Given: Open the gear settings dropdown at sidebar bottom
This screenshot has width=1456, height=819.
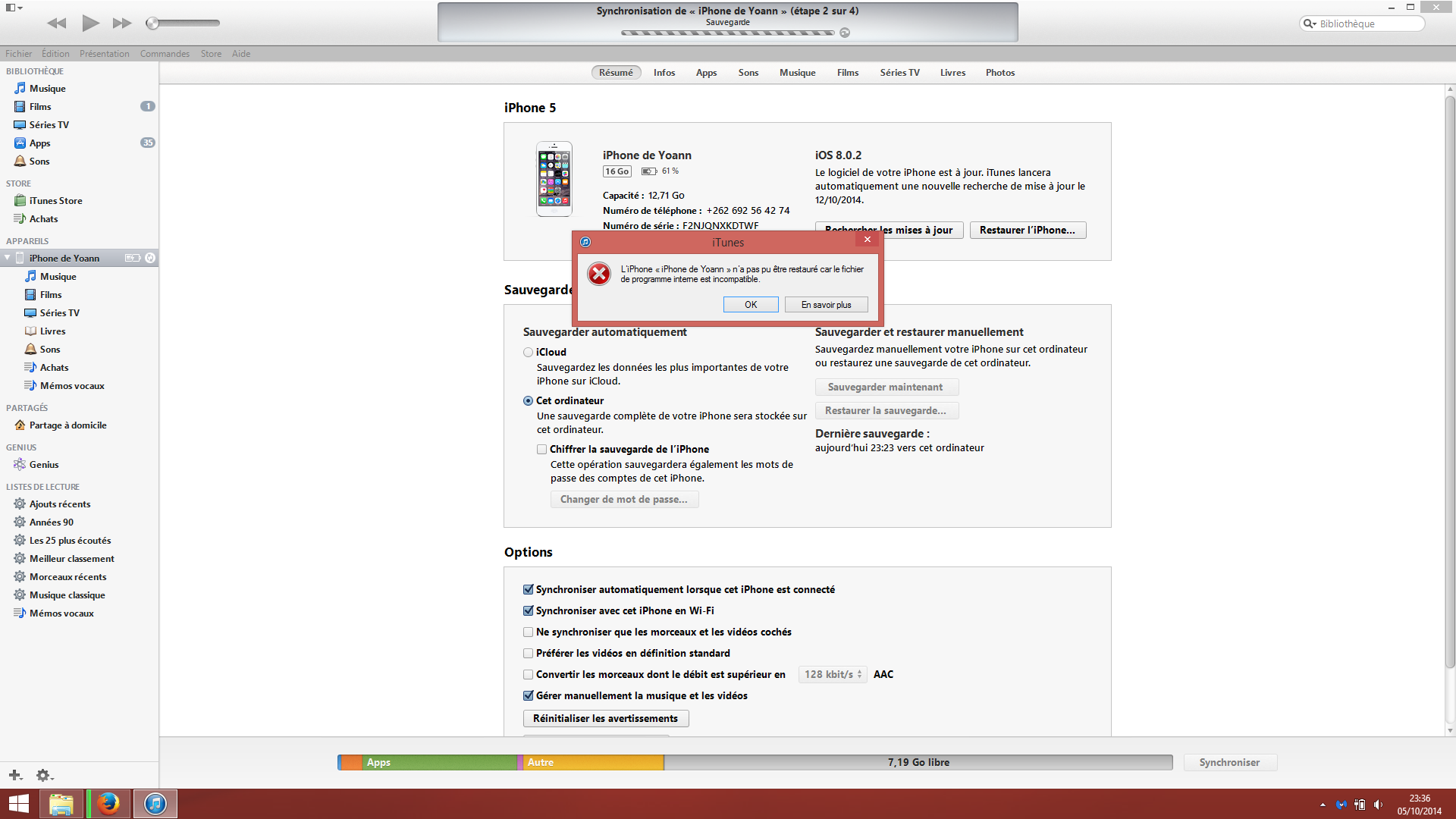Looking at the screenshot, I should (45, 775).
